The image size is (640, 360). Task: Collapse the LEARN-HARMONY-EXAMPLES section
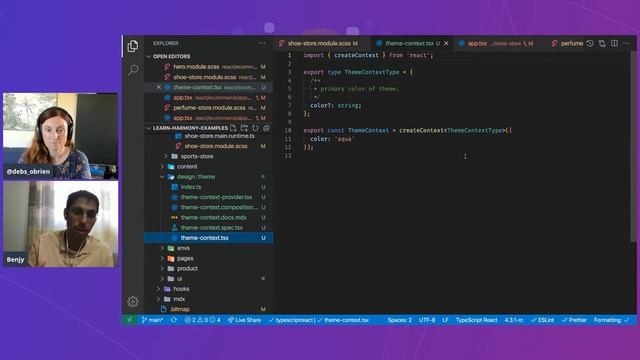149,128
